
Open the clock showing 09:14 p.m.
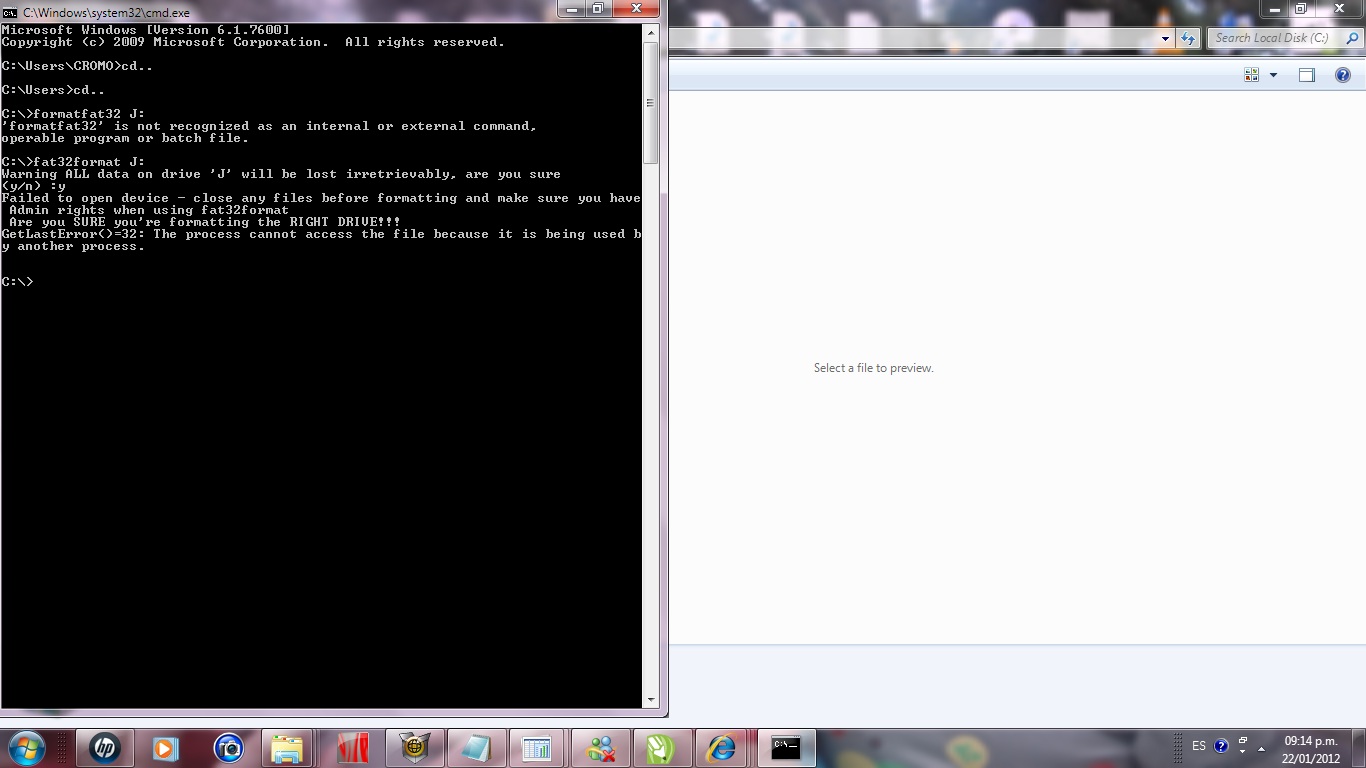(x=1311, y=749)
